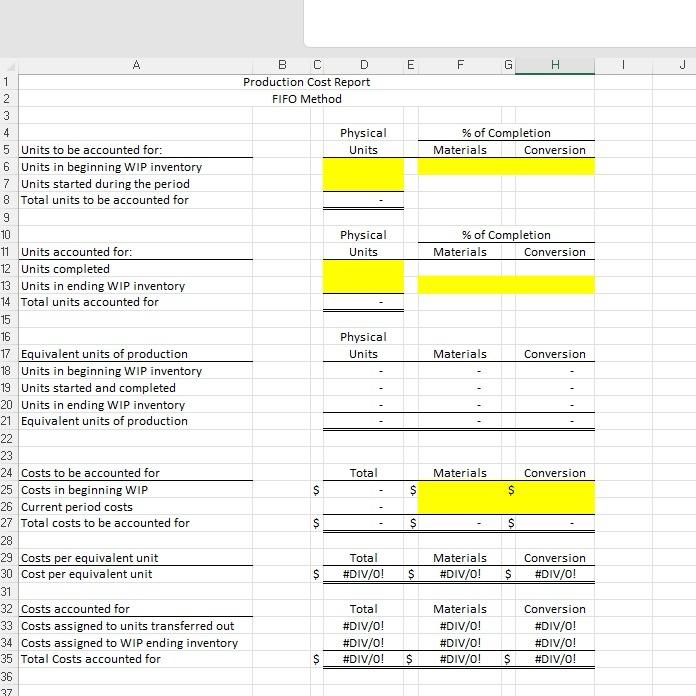Image resolution: width=696 pixels, height=696 pixels.
Task: Click Total #DIV/0! in row 35
Action: (x=364, y=659)
